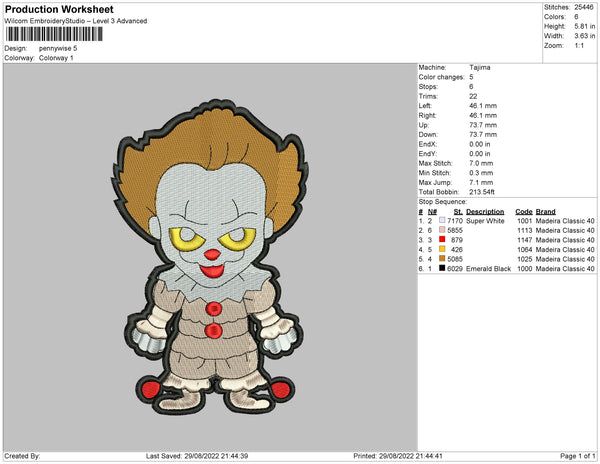This screenshot has height=464, width=600.
Task: Click the yellow swatch for thread 426
Action: point(442,249)
